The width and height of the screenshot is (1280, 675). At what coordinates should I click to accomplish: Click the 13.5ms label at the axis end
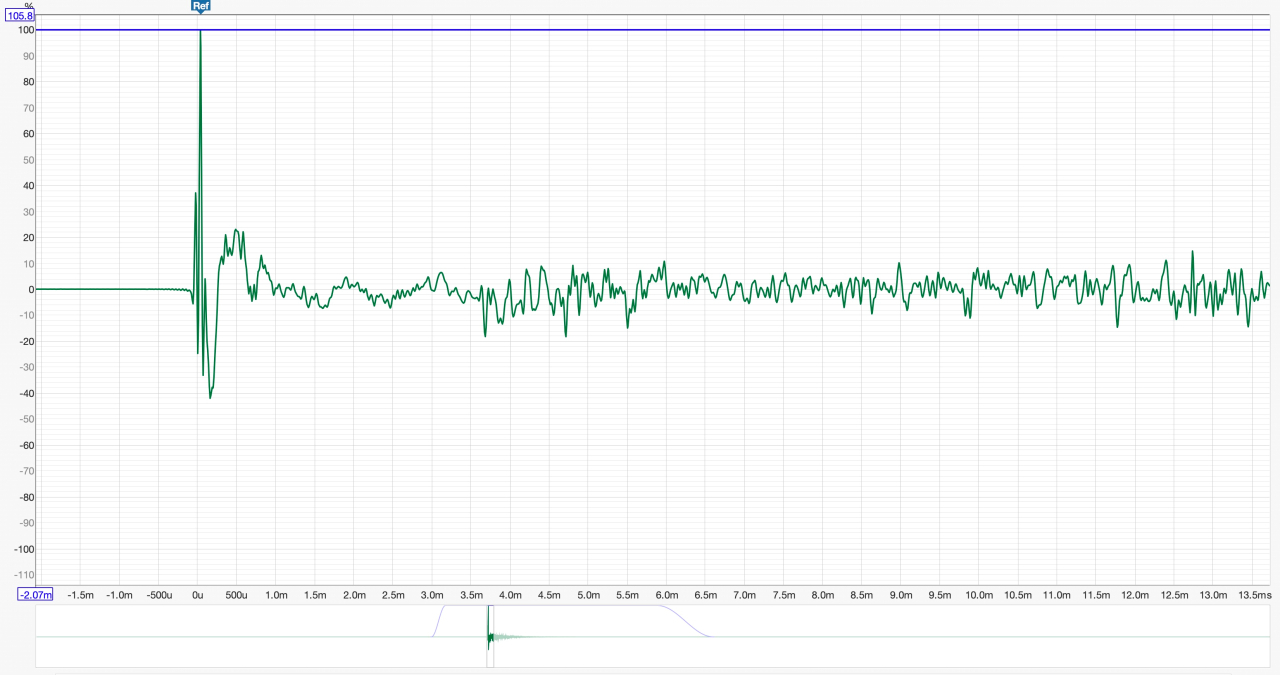[1255, 595]
